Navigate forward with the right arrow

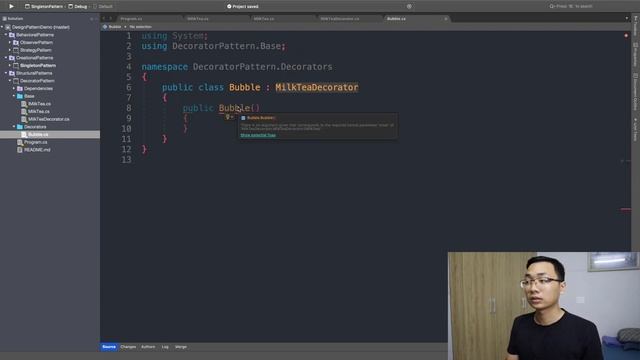[110, 18]
